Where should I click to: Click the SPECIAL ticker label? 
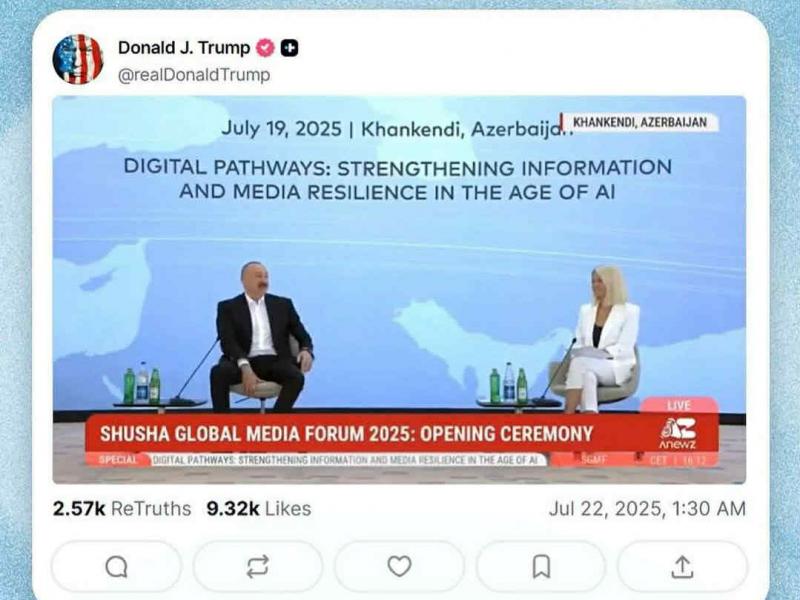click(118, 459)
